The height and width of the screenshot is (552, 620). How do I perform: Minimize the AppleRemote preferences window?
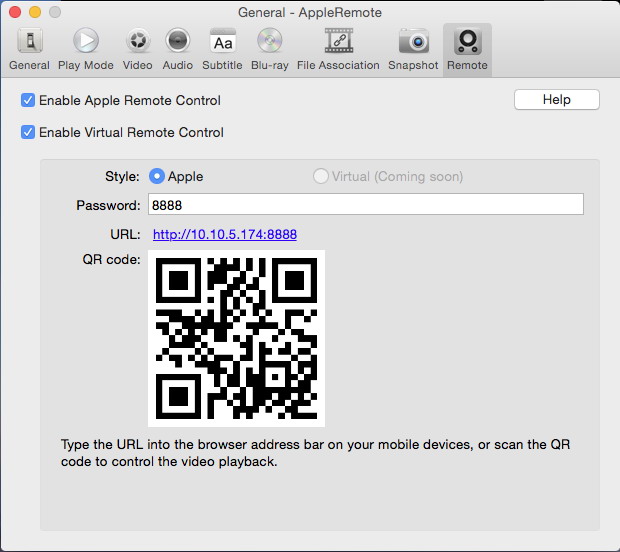point(34,13)
